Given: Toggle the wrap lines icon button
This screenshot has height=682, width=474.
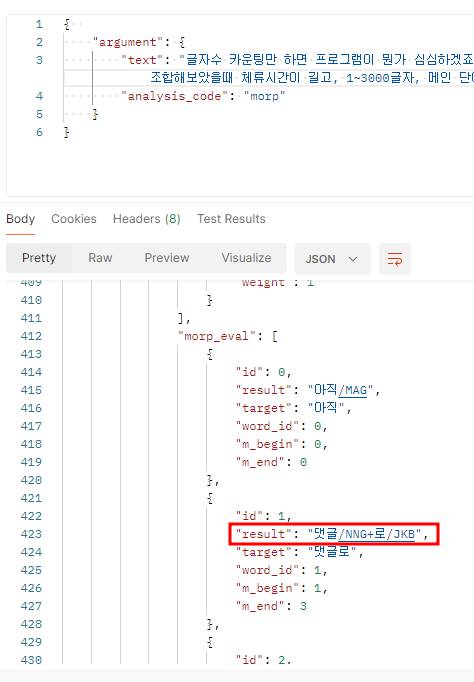Looking at the screenshot, I should pyautogui.click(x=395, y=259).
